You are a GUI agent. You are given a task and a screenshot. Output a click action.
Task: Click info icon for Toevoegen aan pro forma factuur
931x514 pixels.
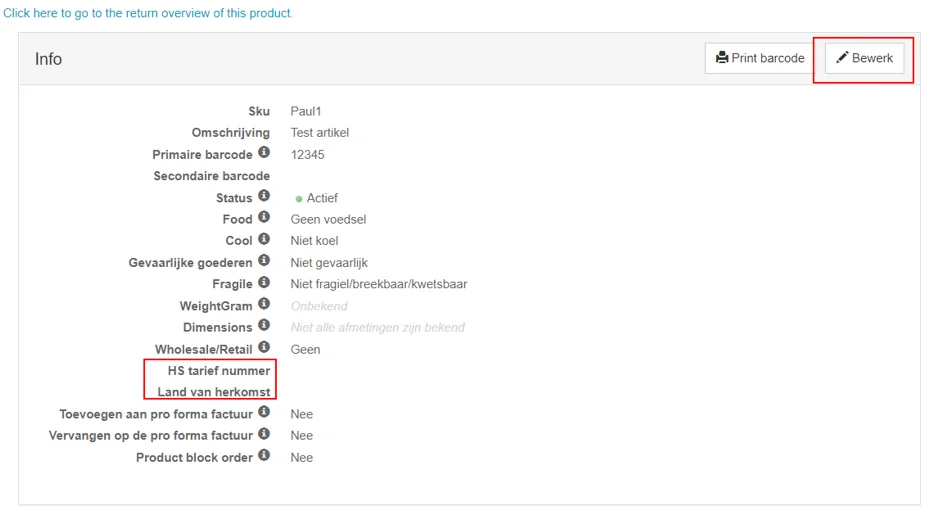pos(264,412)
